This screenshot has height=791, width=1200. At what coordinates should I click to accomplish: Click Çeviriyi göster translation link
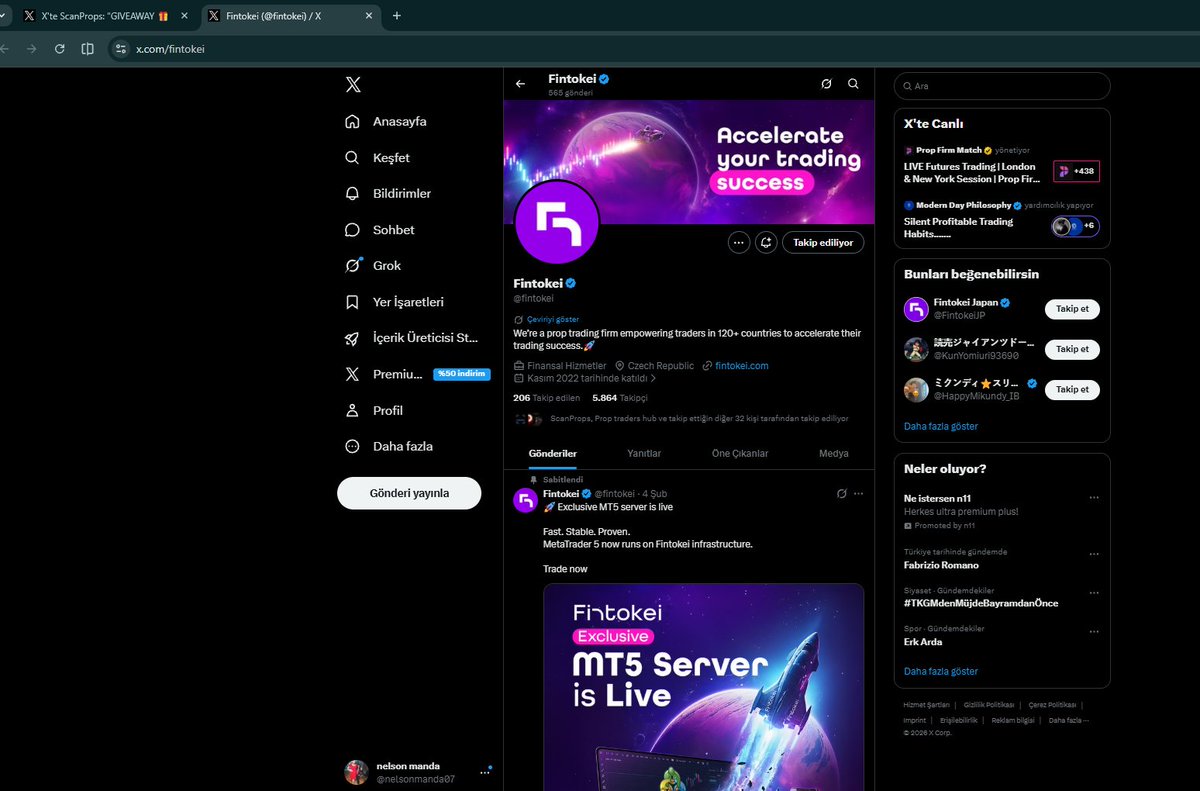(x=551, y=319)
